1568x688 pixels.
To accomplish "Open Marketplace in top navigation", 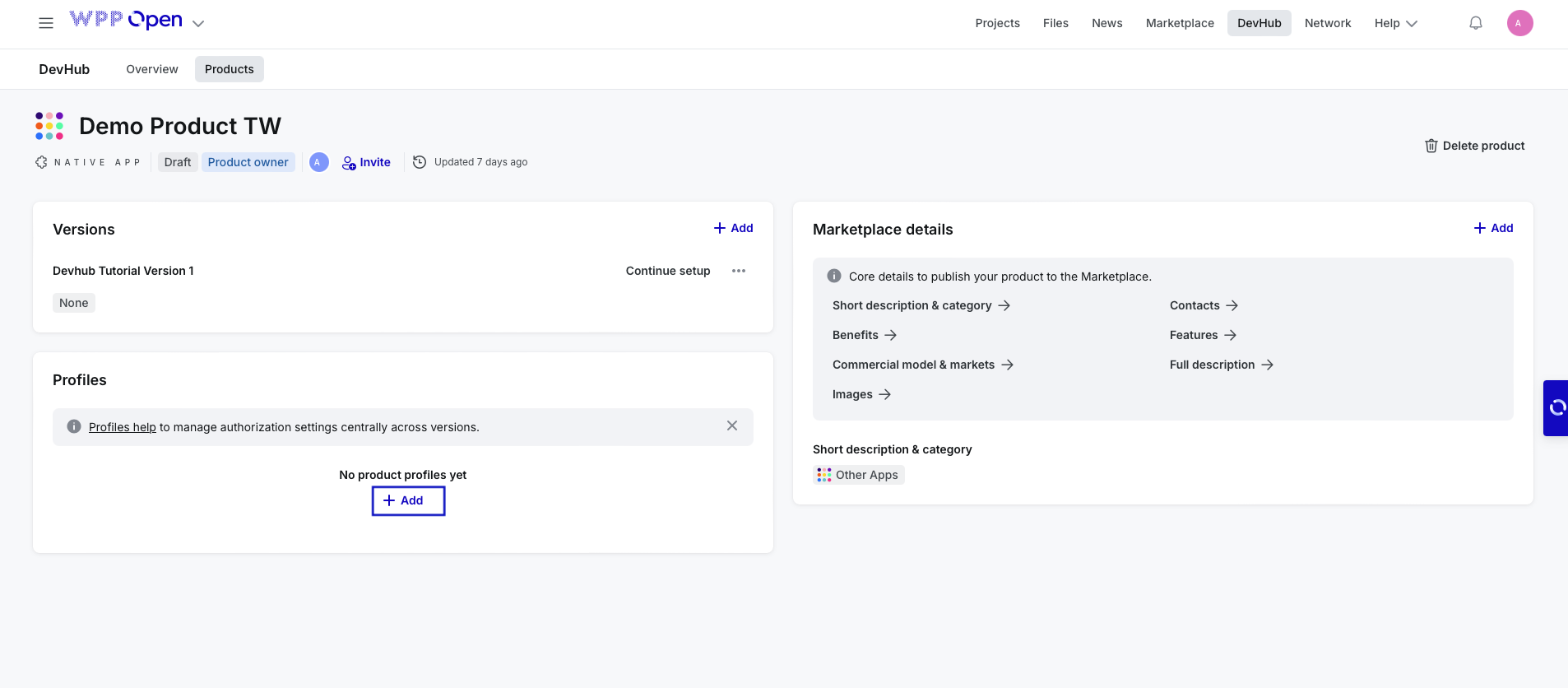I will point(1179,23).
